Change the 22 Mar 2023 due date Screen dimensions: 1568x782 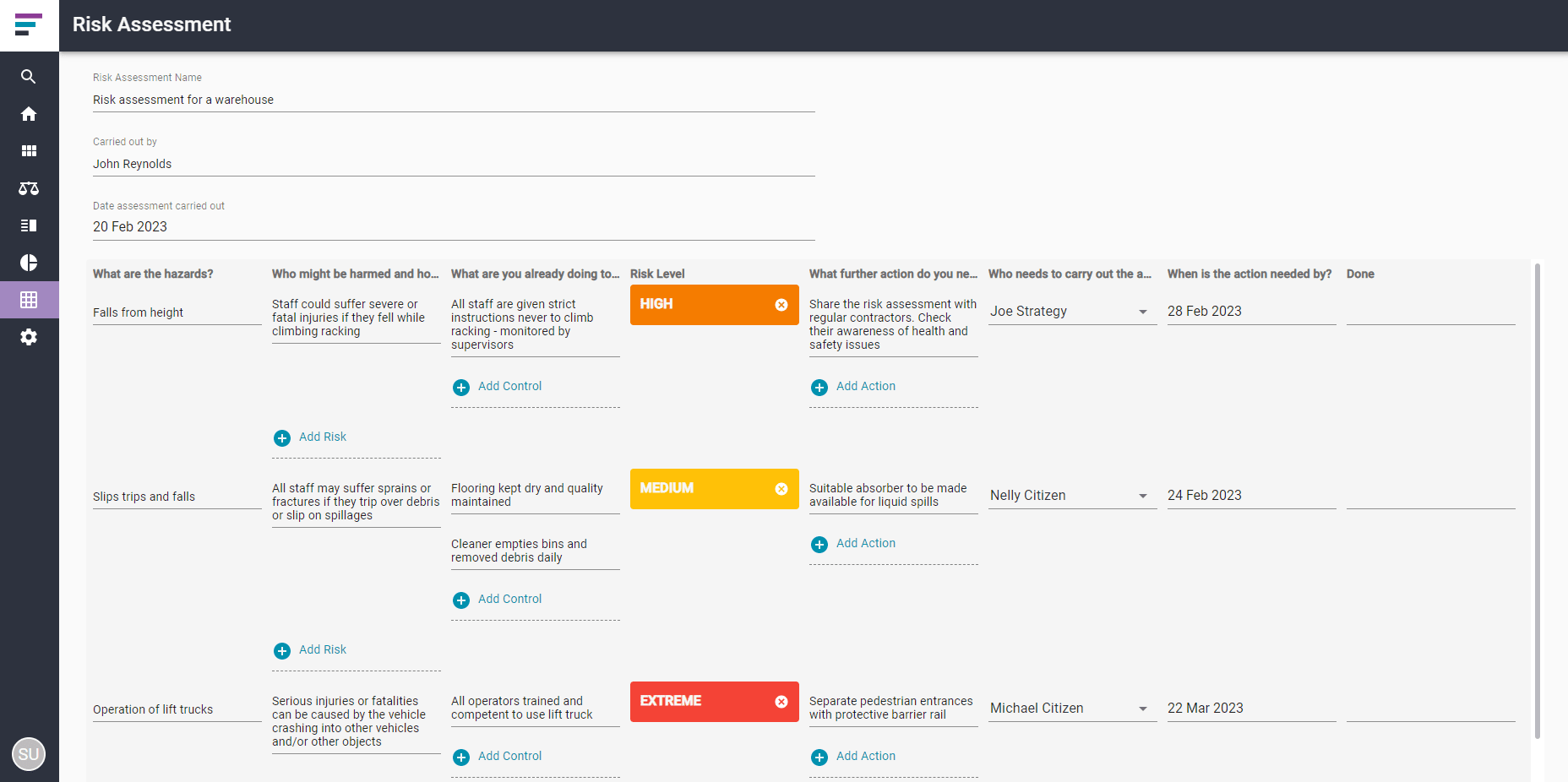tap(1251, 709)
